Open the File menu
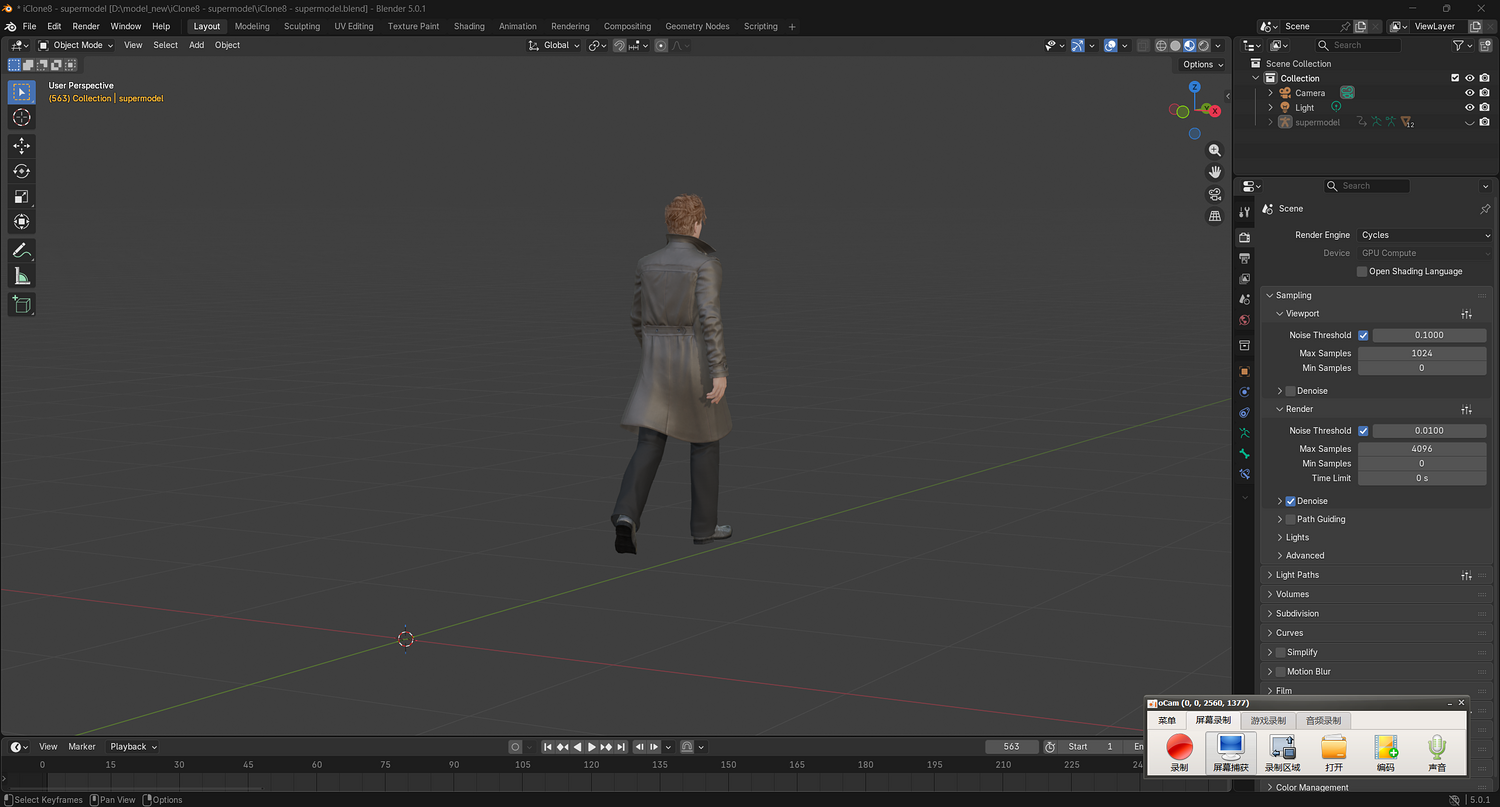Image resolution: width=1500 pixels, height=807 pixels. [29, 26]
